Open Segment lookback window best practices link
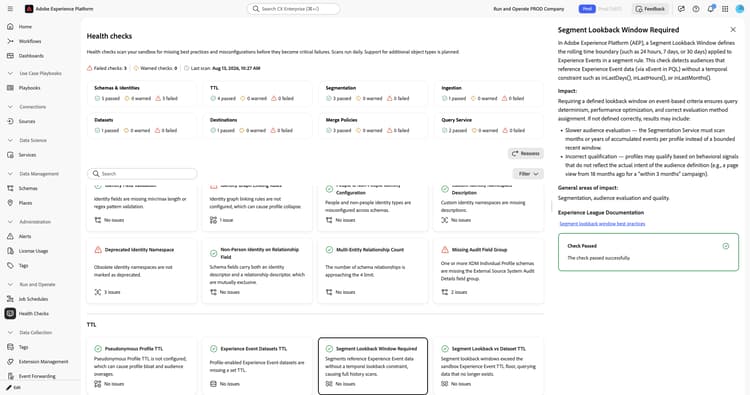 (x=602, y=224)
